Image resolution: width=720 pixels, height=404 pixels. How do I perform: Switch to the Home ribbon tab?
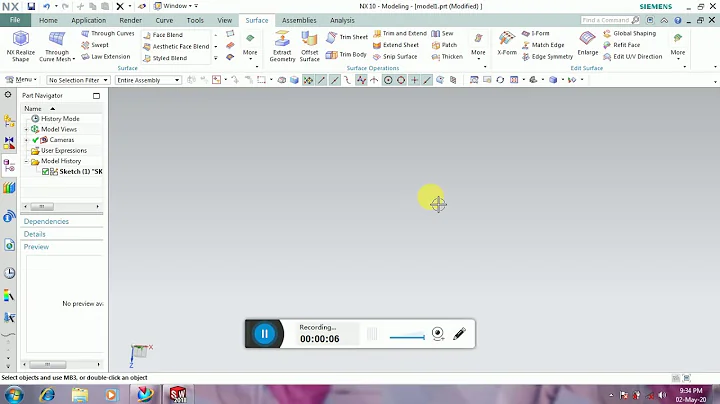[x=48, y=20]
